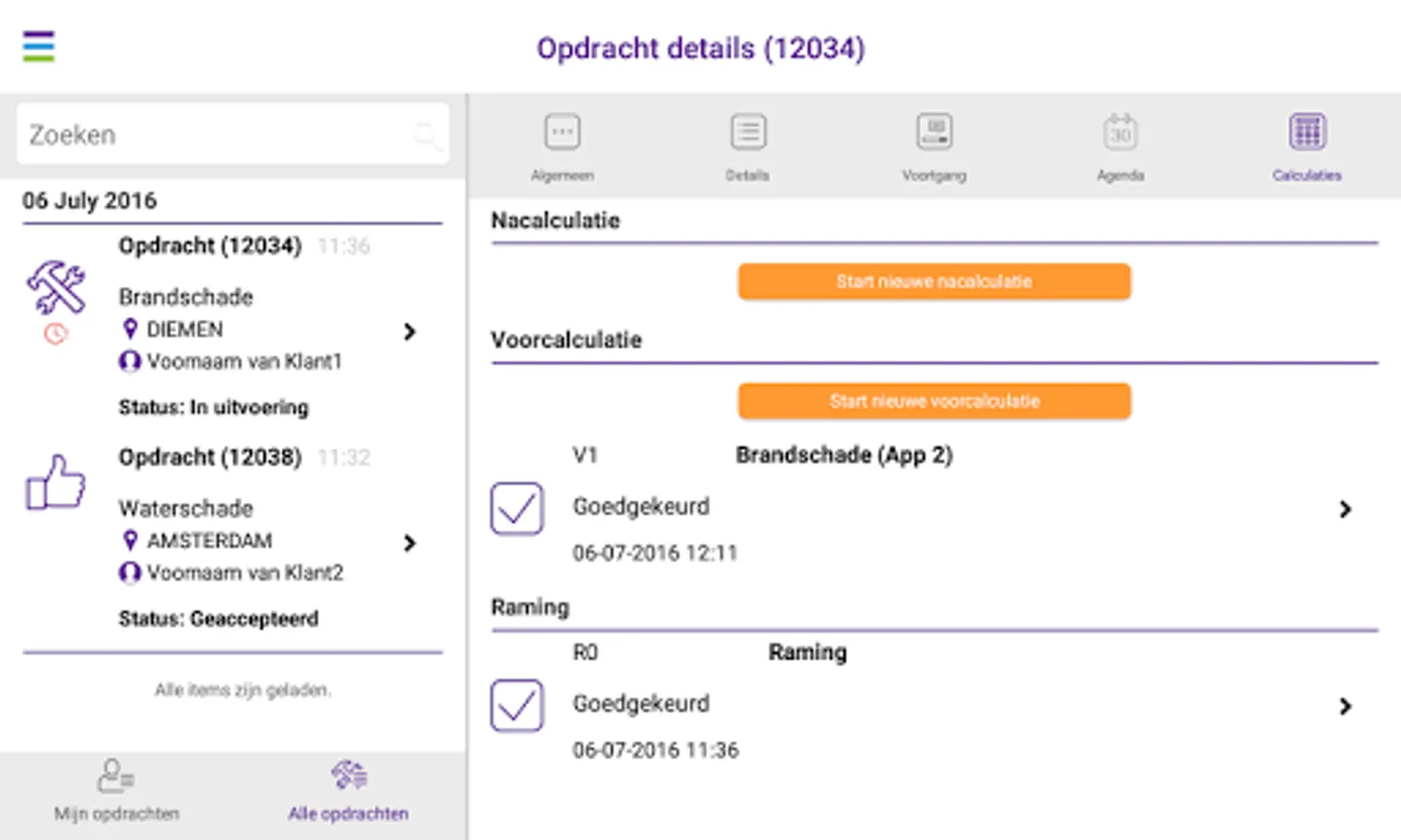The image size is (1401, 840).
Task: Switch to Mijn opdrachten tab
Action: [117, 791]
